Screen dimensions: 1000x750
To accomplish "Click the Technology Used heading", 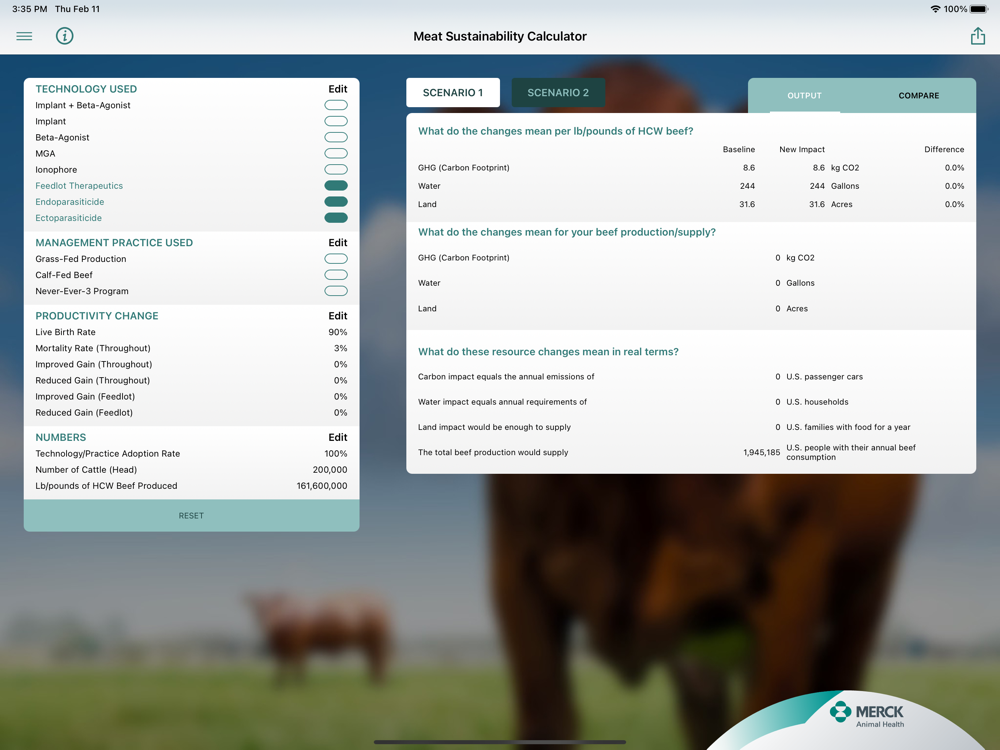I will pos(86,89).
